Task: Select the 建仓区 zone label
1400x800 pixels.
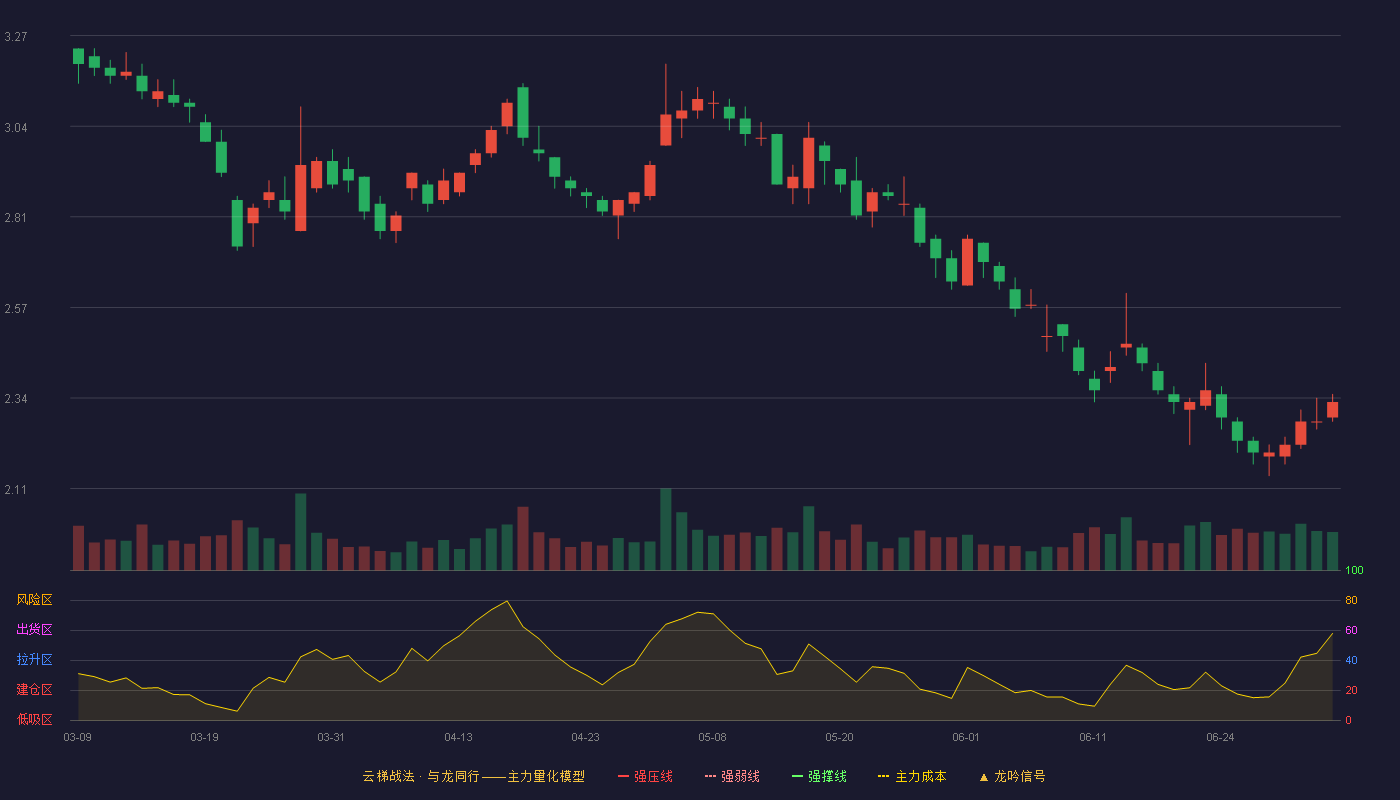Action: tap(34, 690)
